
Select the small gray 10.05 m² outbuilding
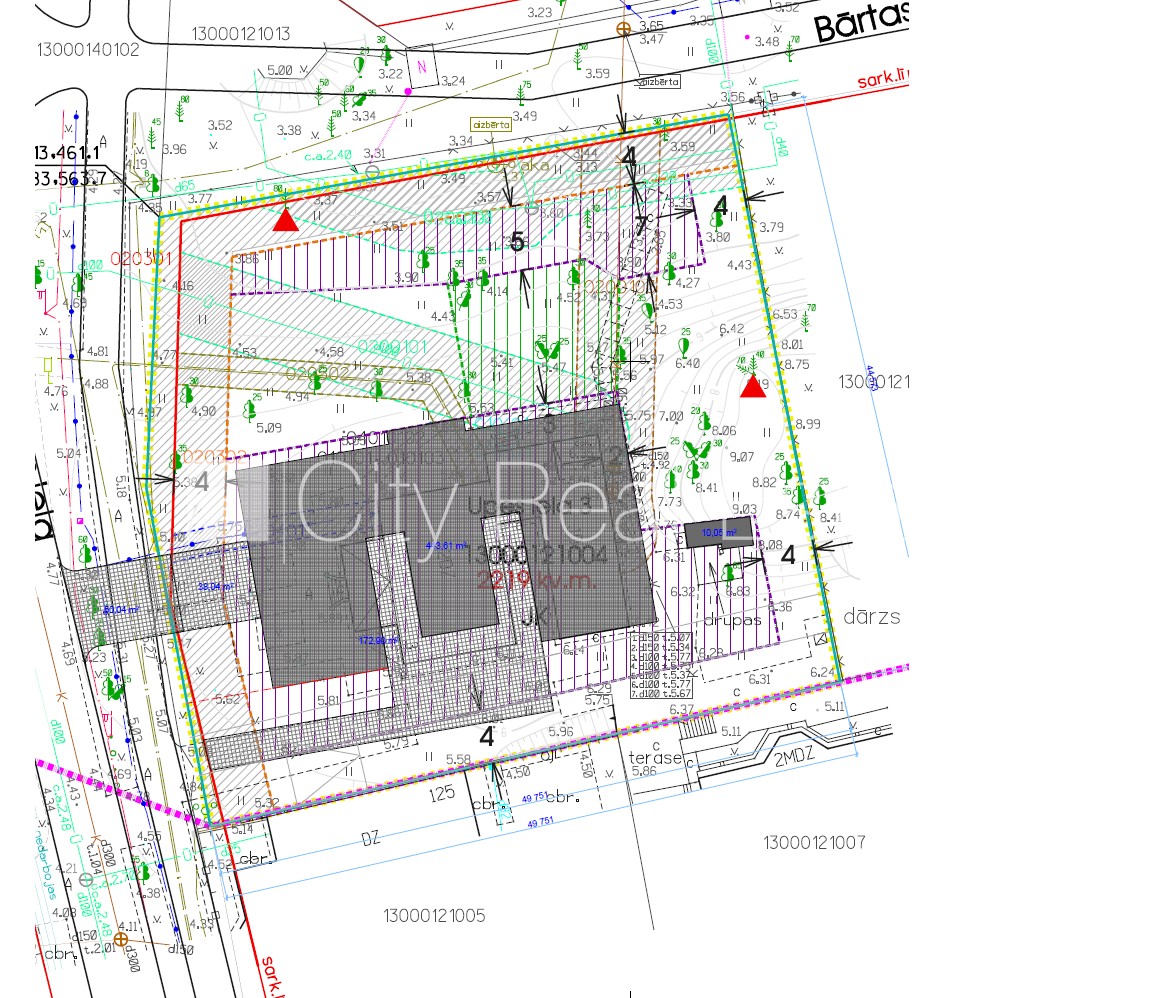[718, 531]
